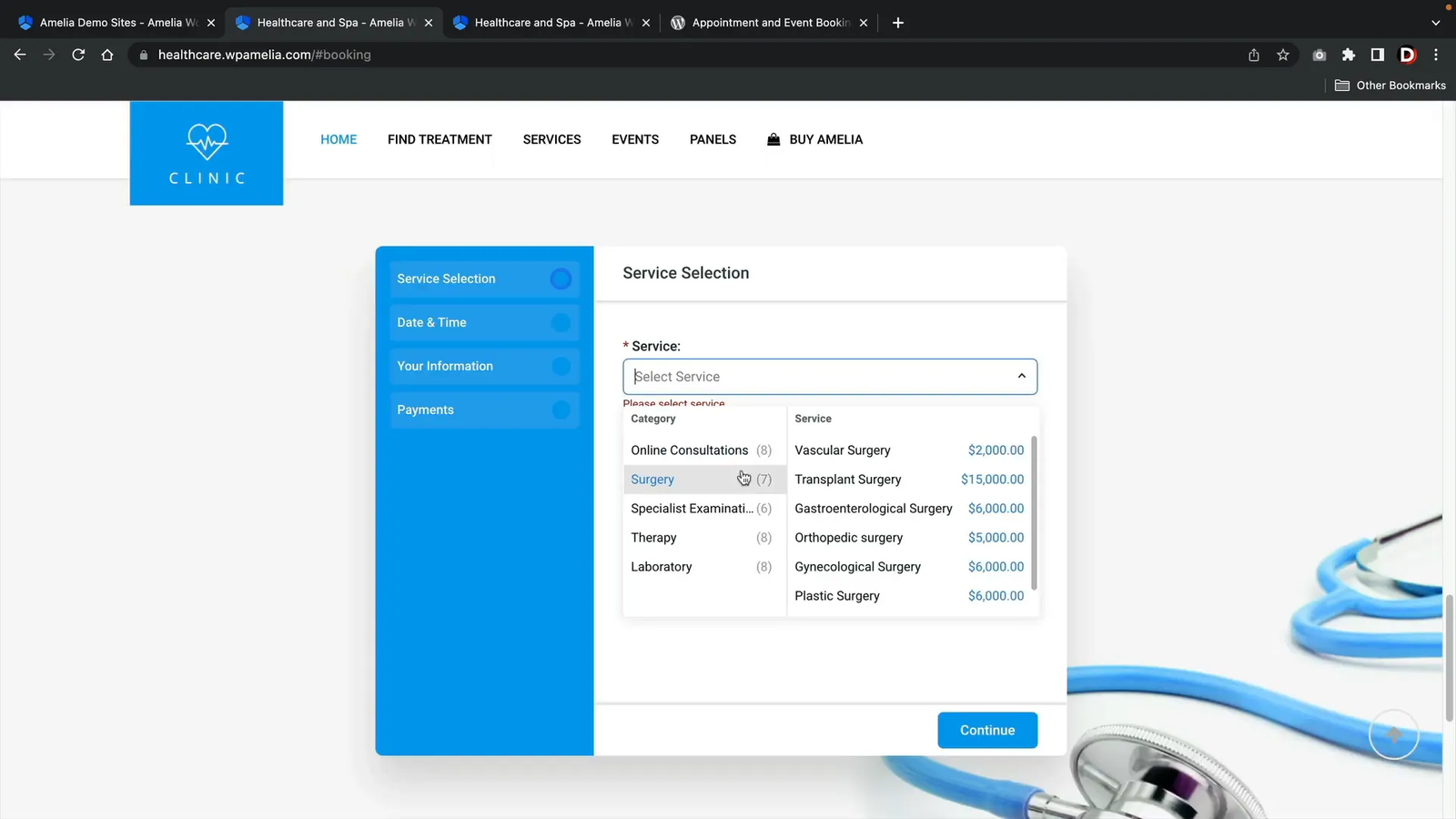Click the scroll-to-top arrow button
The image size is (1456, 819).
(x=1394, y=734)
